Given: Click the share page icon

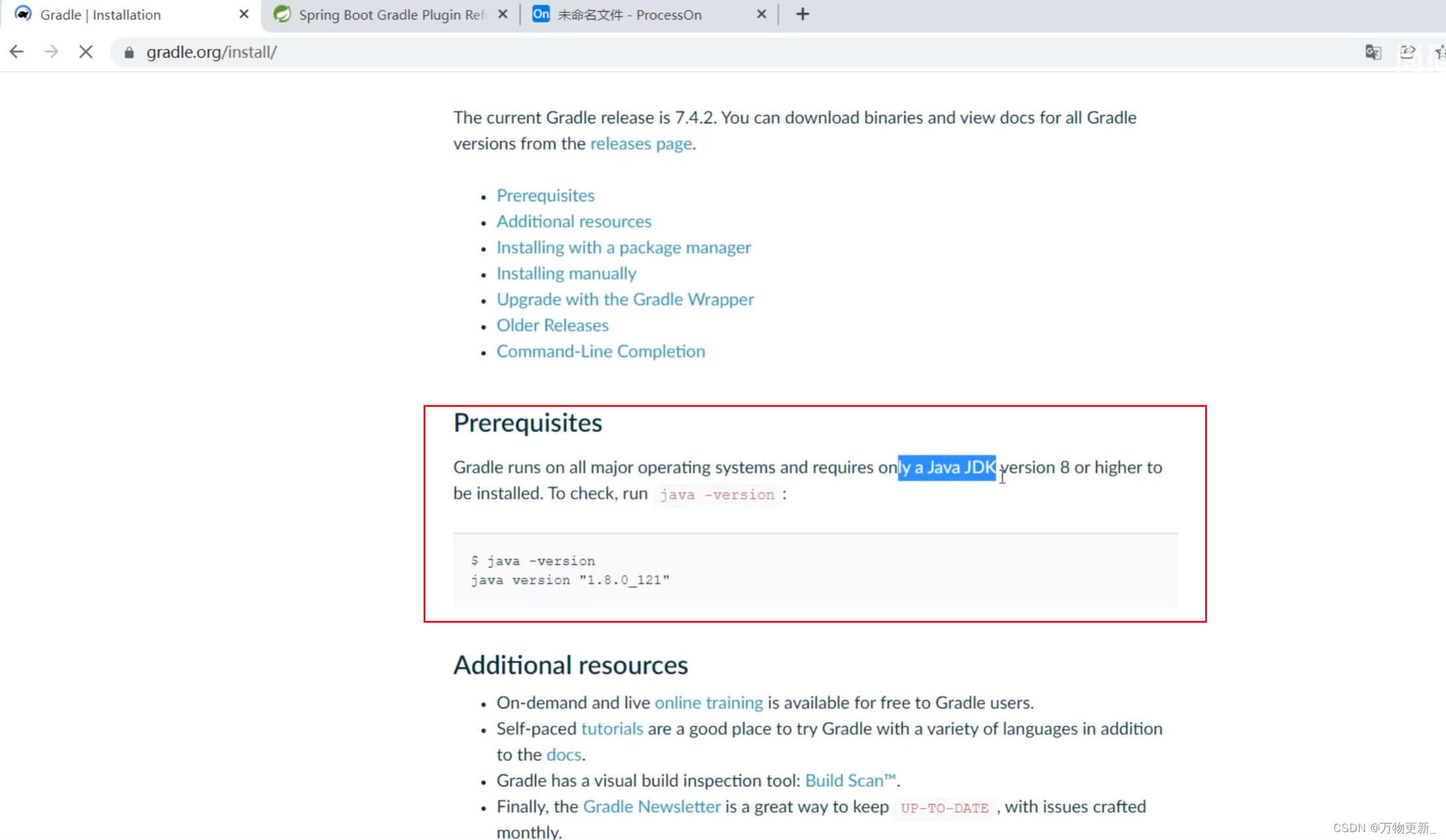Looking at the screenshot, I should click(1407, 52).
